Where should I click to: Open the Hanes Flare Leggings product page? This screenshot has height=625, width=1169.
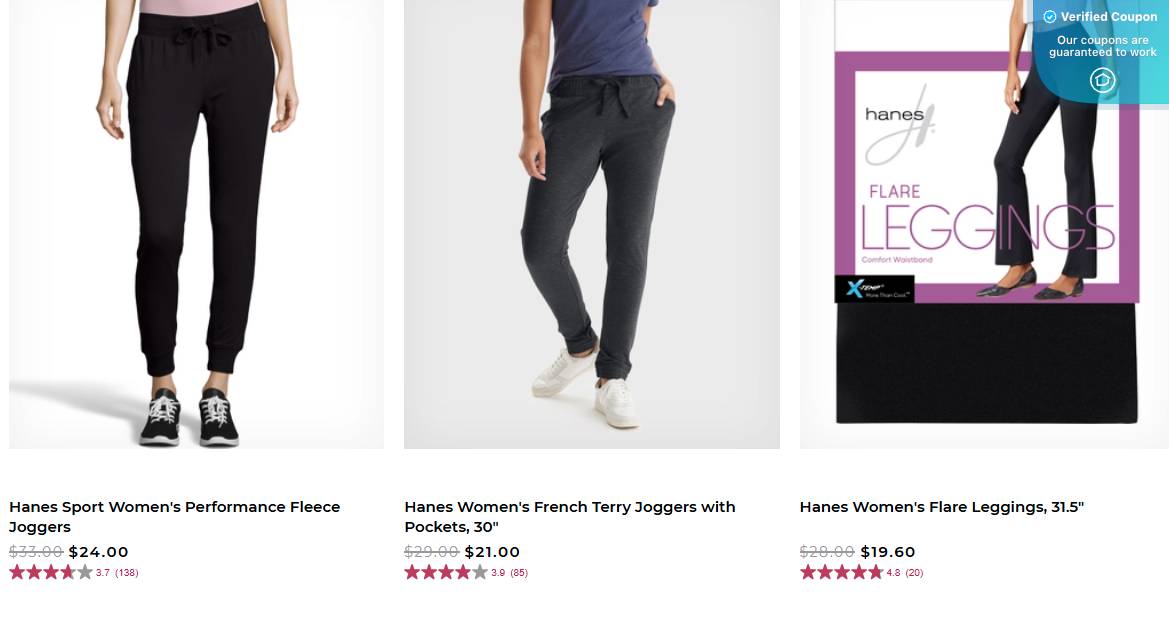pos(941,507)
